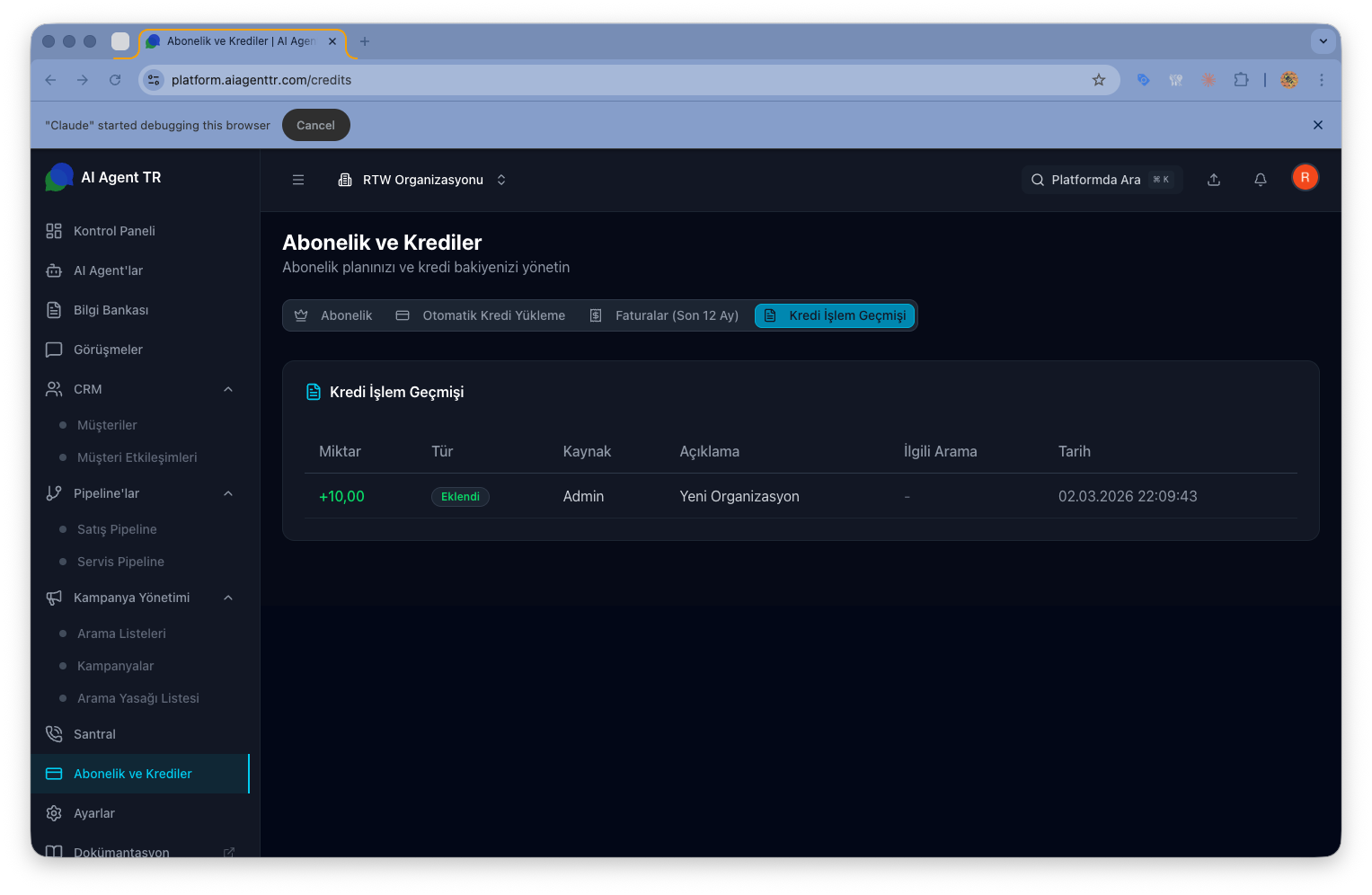
Task: Click the Ayarlar gear icon
Action: pos(54,813)
